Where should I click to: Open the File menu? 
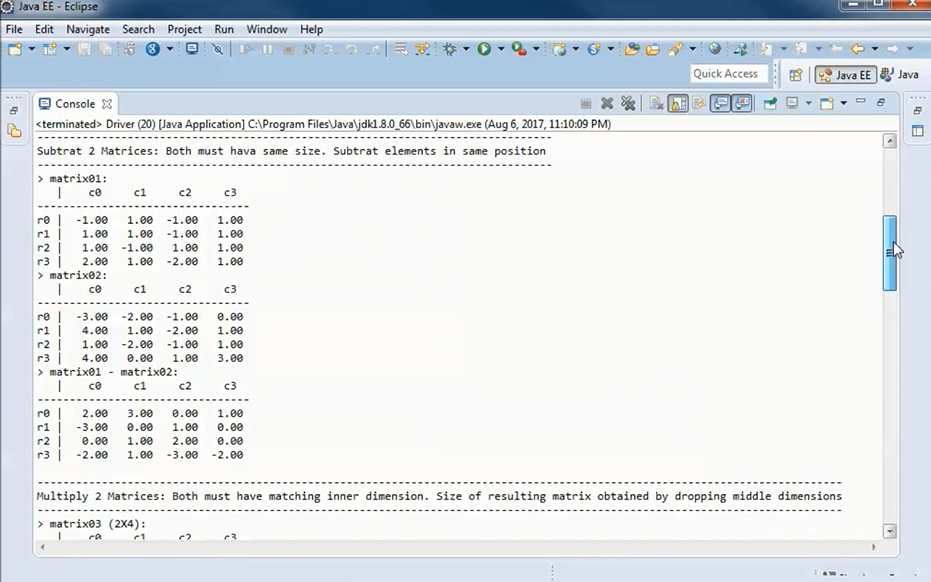point(14,29)
